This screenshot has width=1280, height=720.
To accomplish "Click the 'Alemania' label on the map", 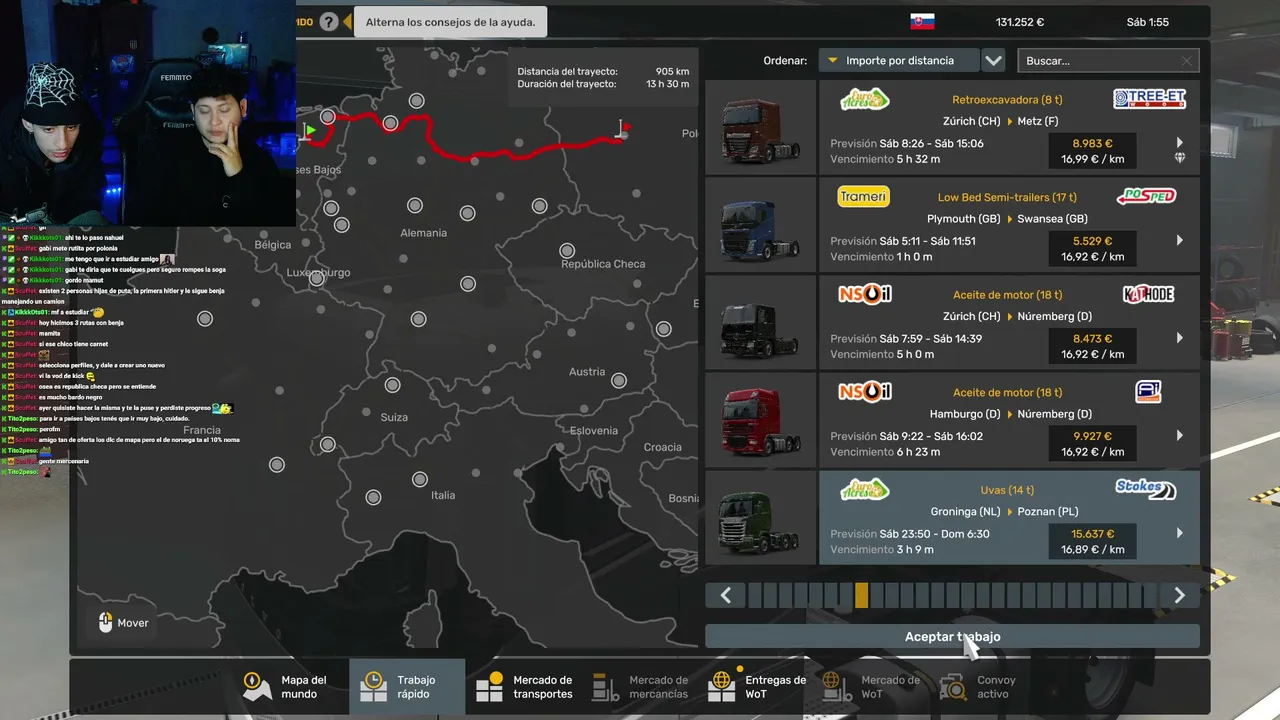I will (x=423, y=233).
